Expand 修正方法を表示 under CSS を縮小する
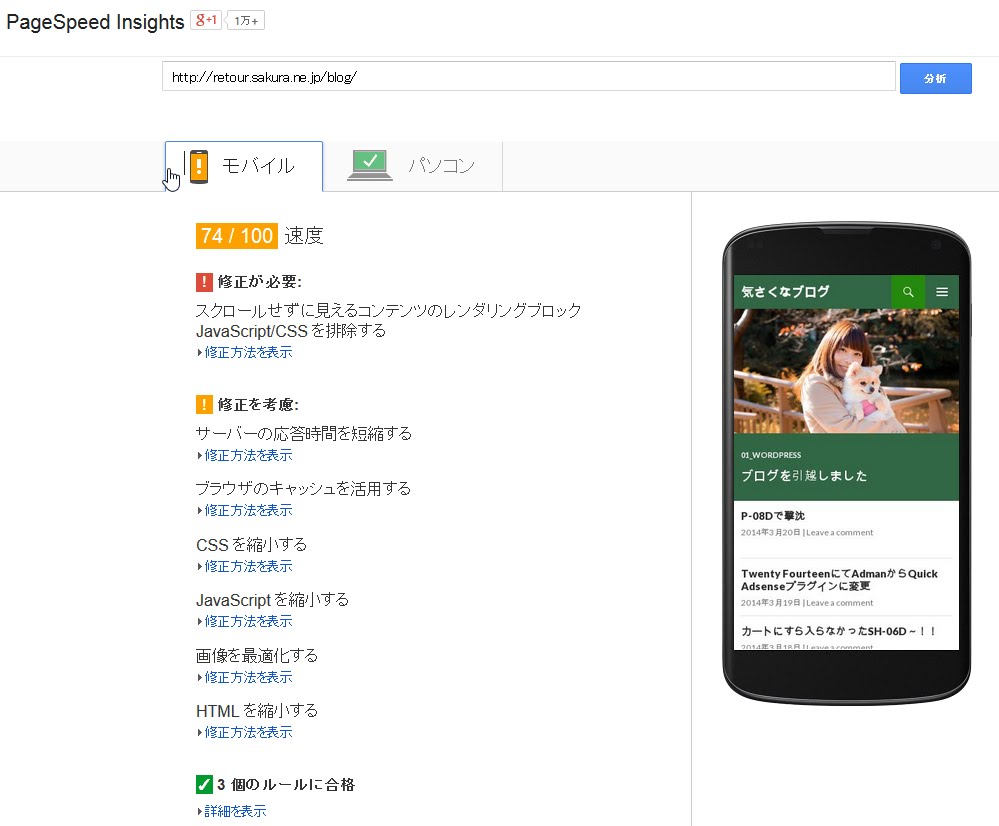 248,567
